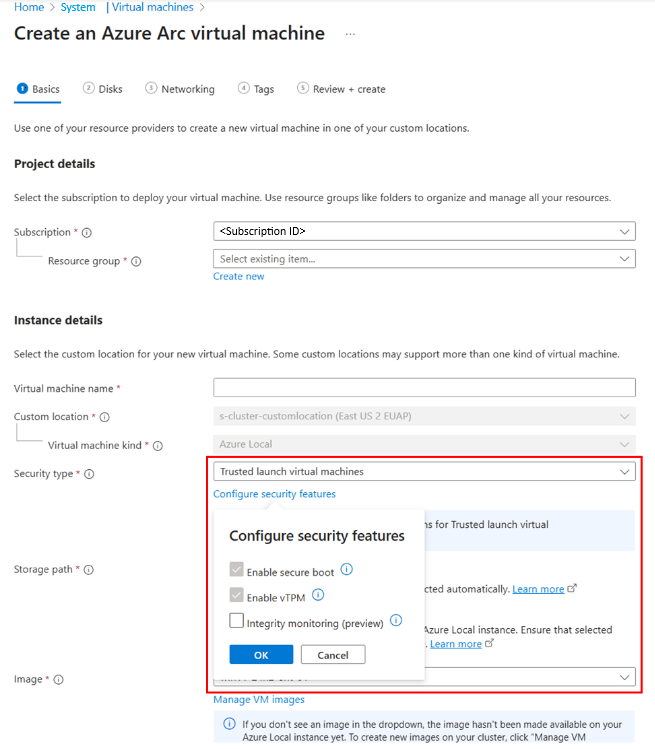Viewport: 655px width, 749px height.
Task: Expand the Resource group dropdown
Action: click(424, 259)
